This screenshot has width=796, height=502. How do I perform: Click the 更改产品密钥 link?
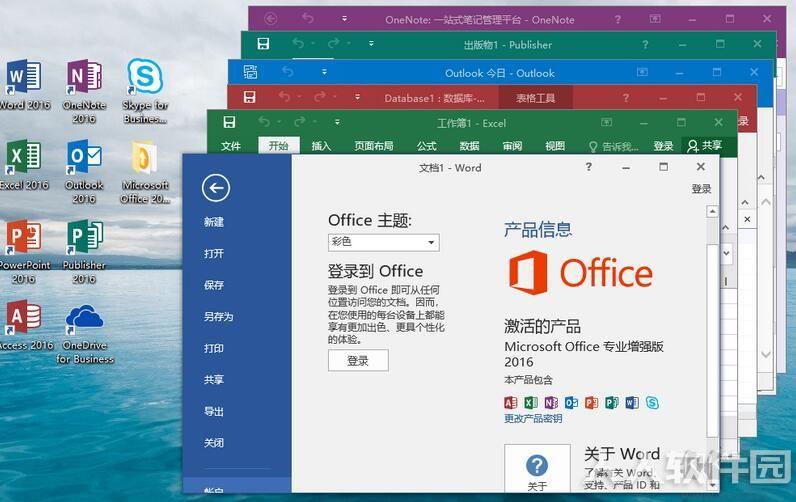pyautogui.click(x=533, y=418)
